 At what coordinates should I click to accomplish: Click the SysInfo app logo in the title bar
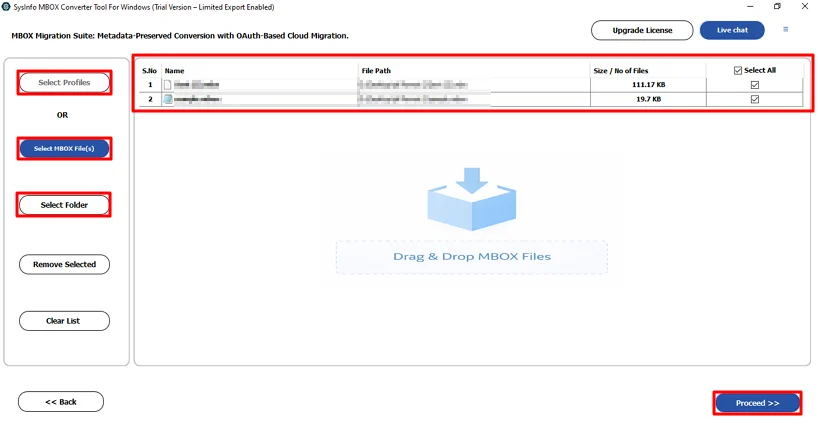point(6,7)
